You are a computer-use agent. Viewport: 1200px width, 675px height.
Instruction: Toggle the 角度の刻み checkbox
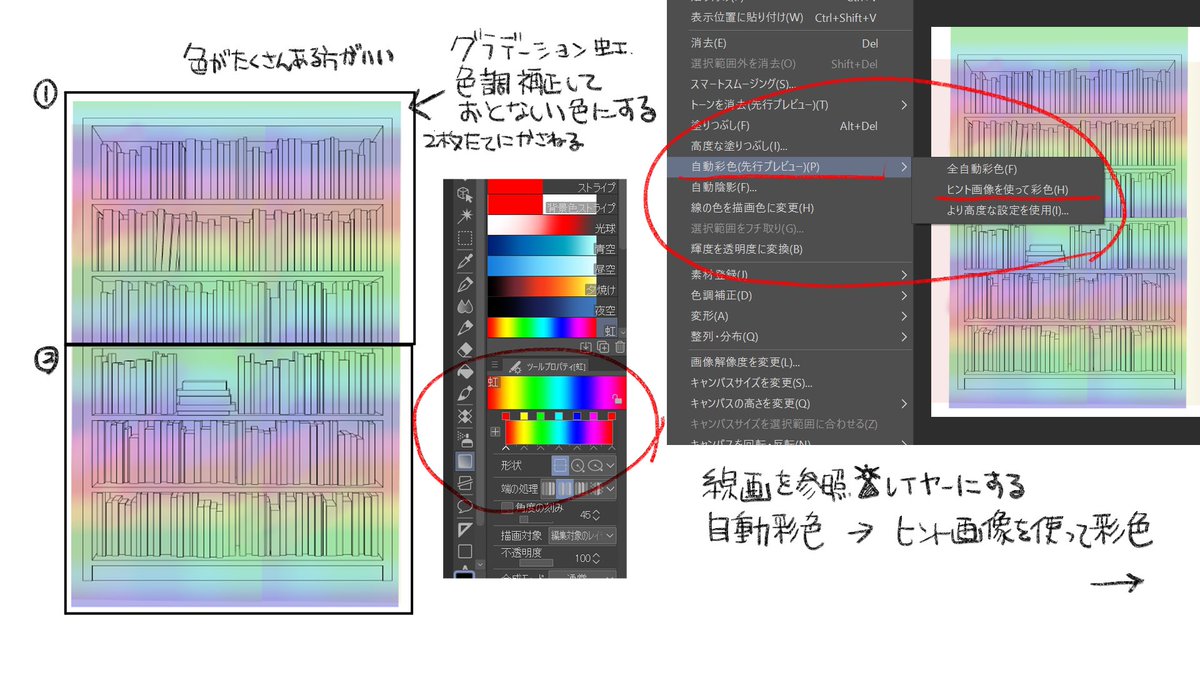(507, 506)
